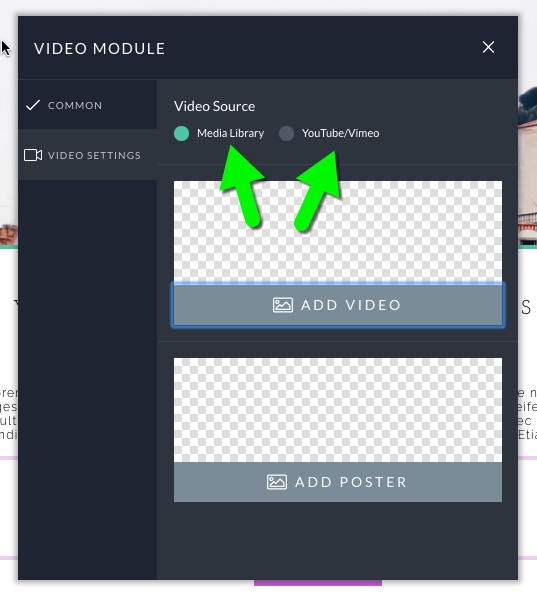
Task: Click the video preview placeholder
Action: coord(338,232)
